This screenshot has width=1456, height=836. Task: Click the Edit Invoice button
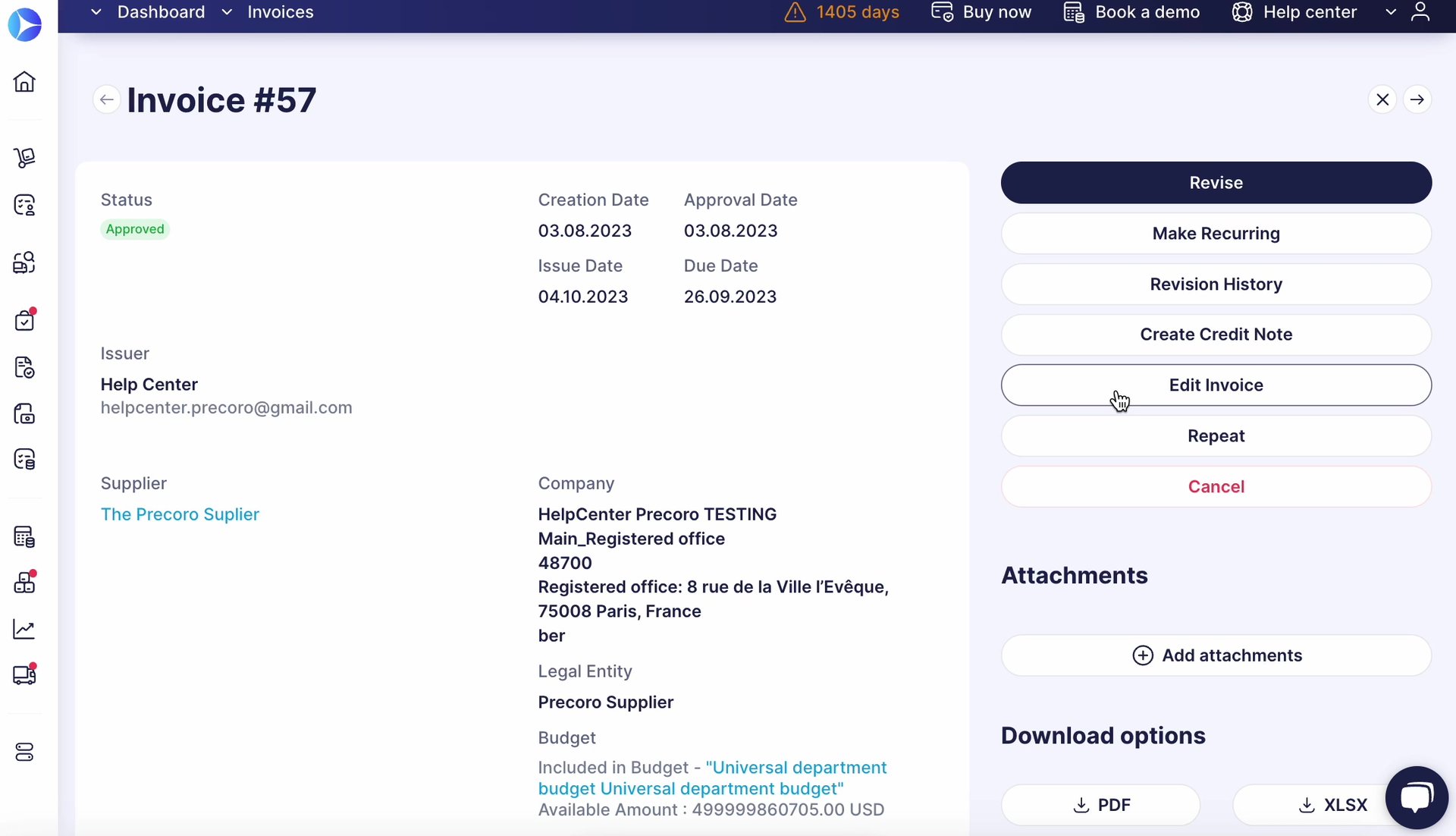1216,385
